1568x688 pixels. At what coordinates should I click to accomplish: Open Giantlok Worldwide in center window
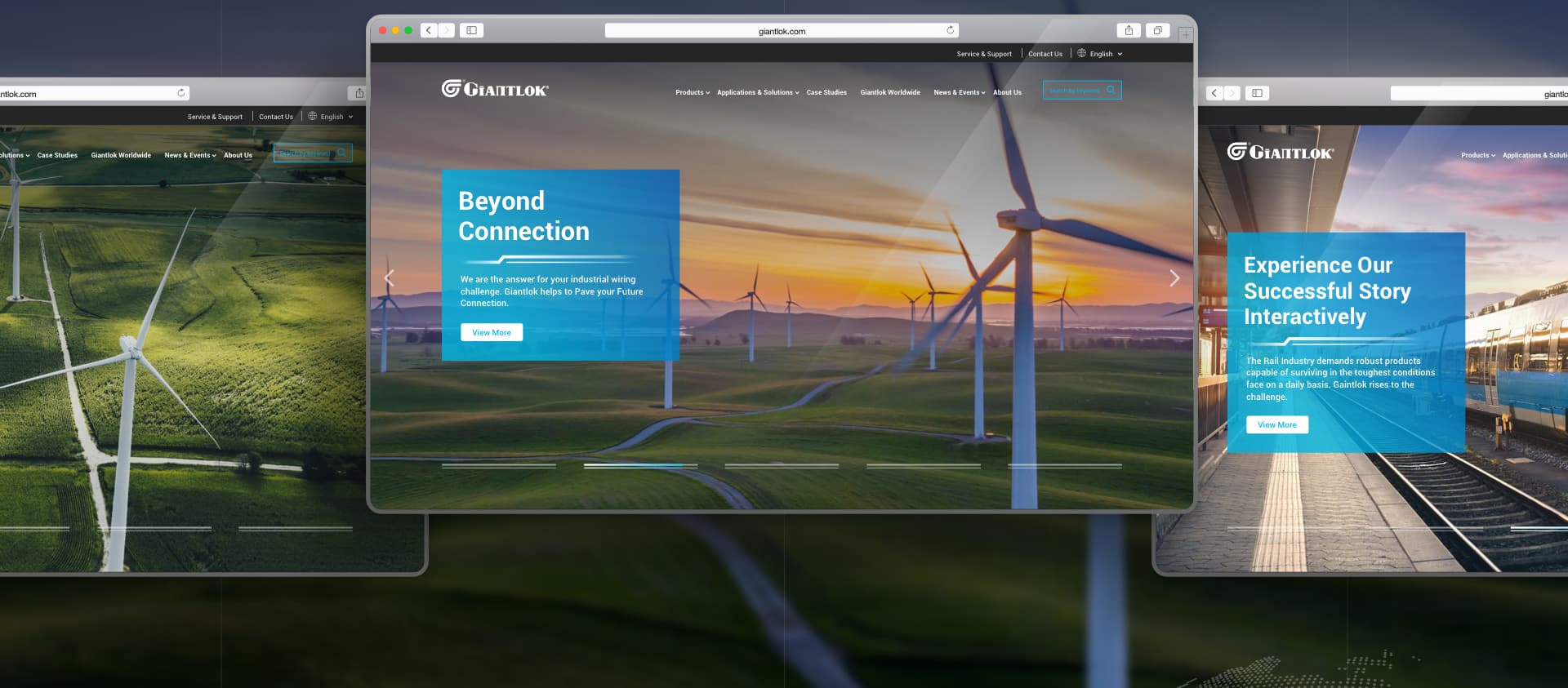pyautogui.click(x=890, y=92)
